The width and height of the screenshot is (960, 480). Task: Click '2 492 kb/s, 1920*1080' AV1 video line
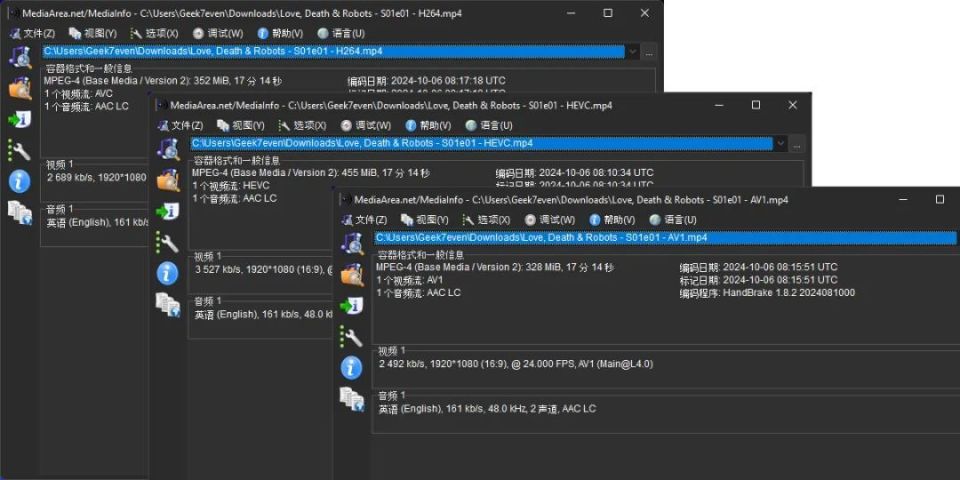point(516,364)
